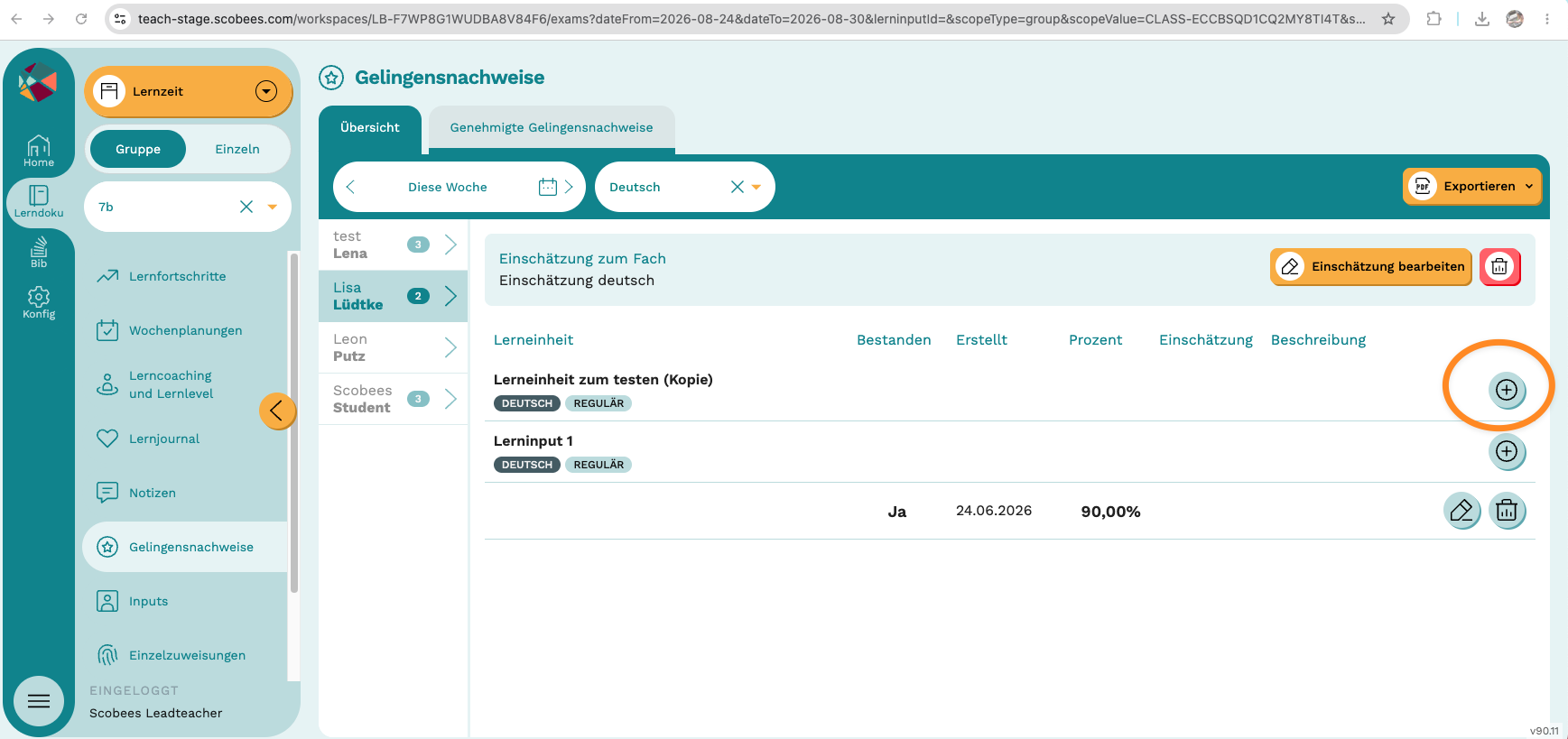This screenshot has width=1568, height=739.
Task: Click the Bestanden column header
Action: [894, 340]
